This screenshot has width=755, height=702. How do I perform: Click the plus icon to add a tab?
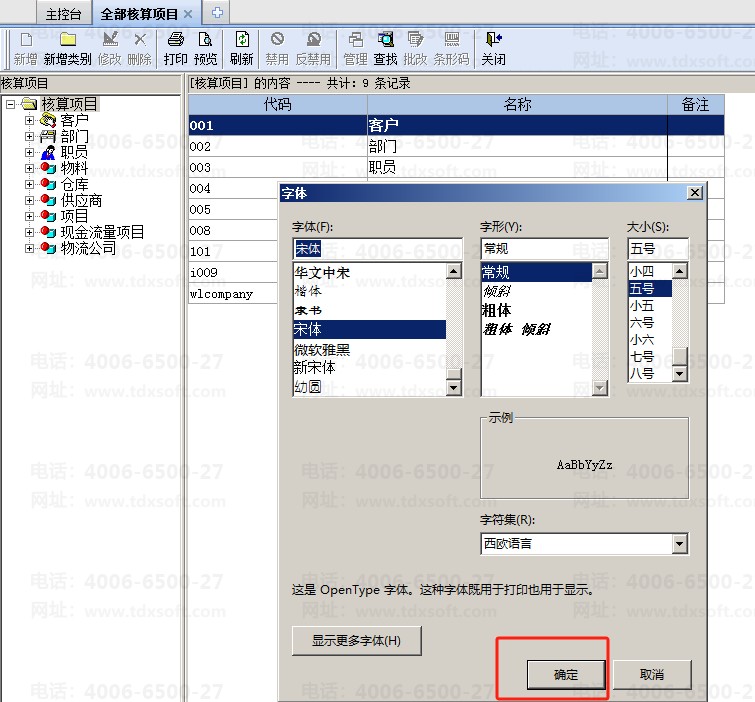click(x=217, y=13)
